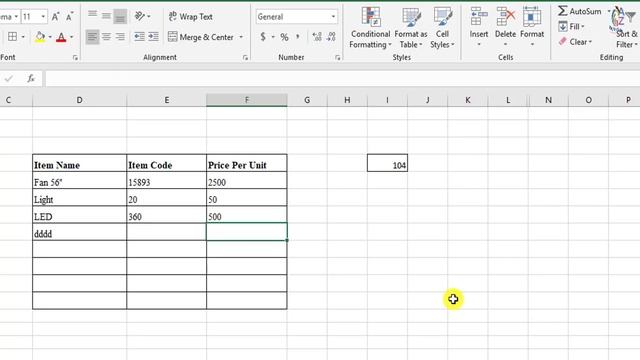The width and height of the screenshot is (640, 360).
Task: Click the formula bar Enter checkmark
Action: [x=9, y=78]
